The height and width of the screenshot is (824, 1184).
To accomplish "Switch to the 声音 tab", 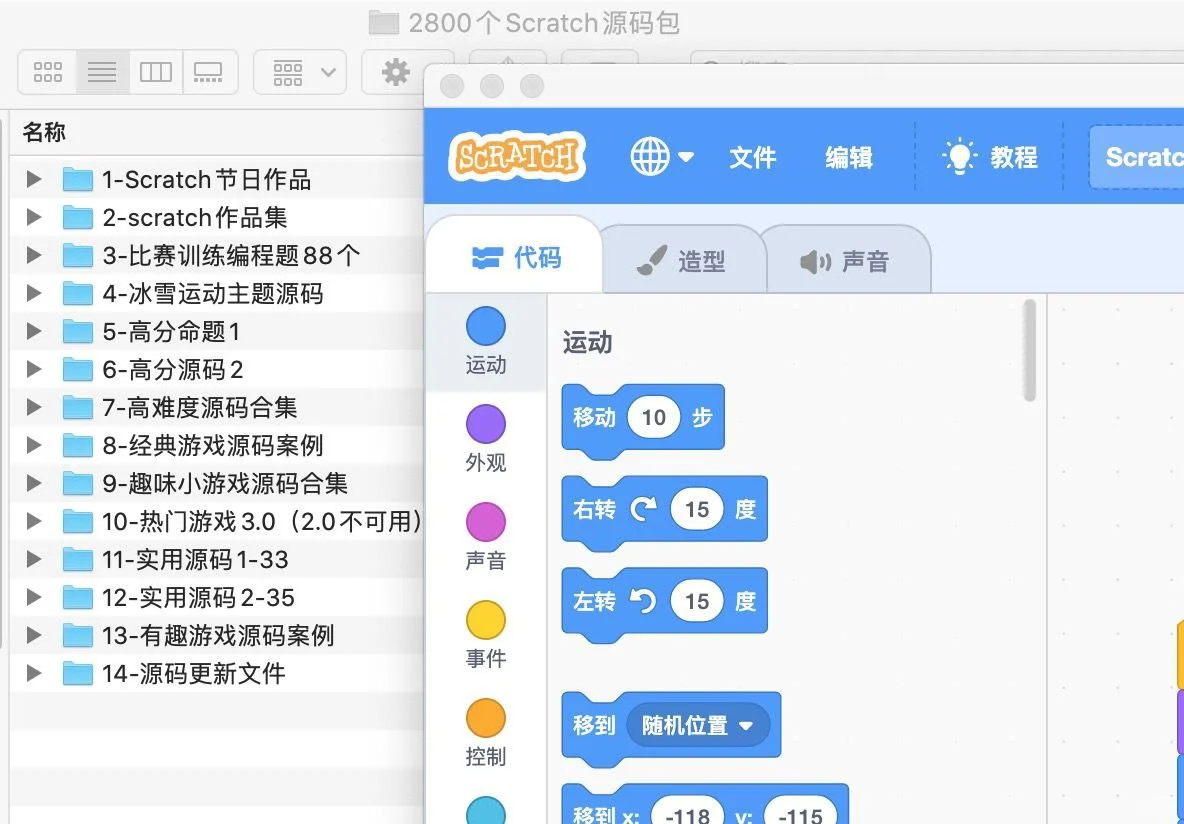I will 848,257.
